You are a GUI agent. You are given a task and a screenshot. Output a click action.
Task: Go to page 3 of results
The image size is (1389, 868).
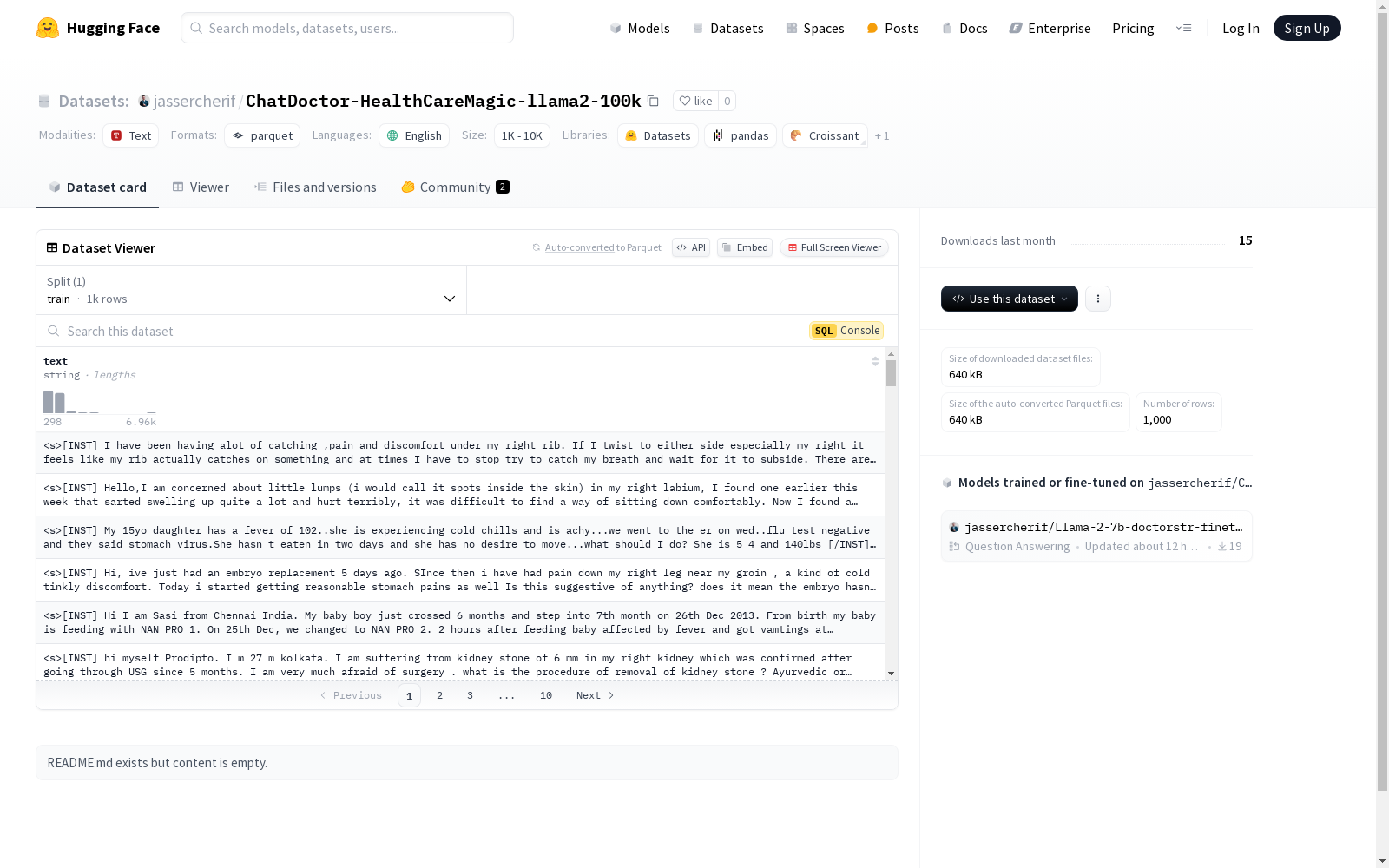(x=471, y=695)
